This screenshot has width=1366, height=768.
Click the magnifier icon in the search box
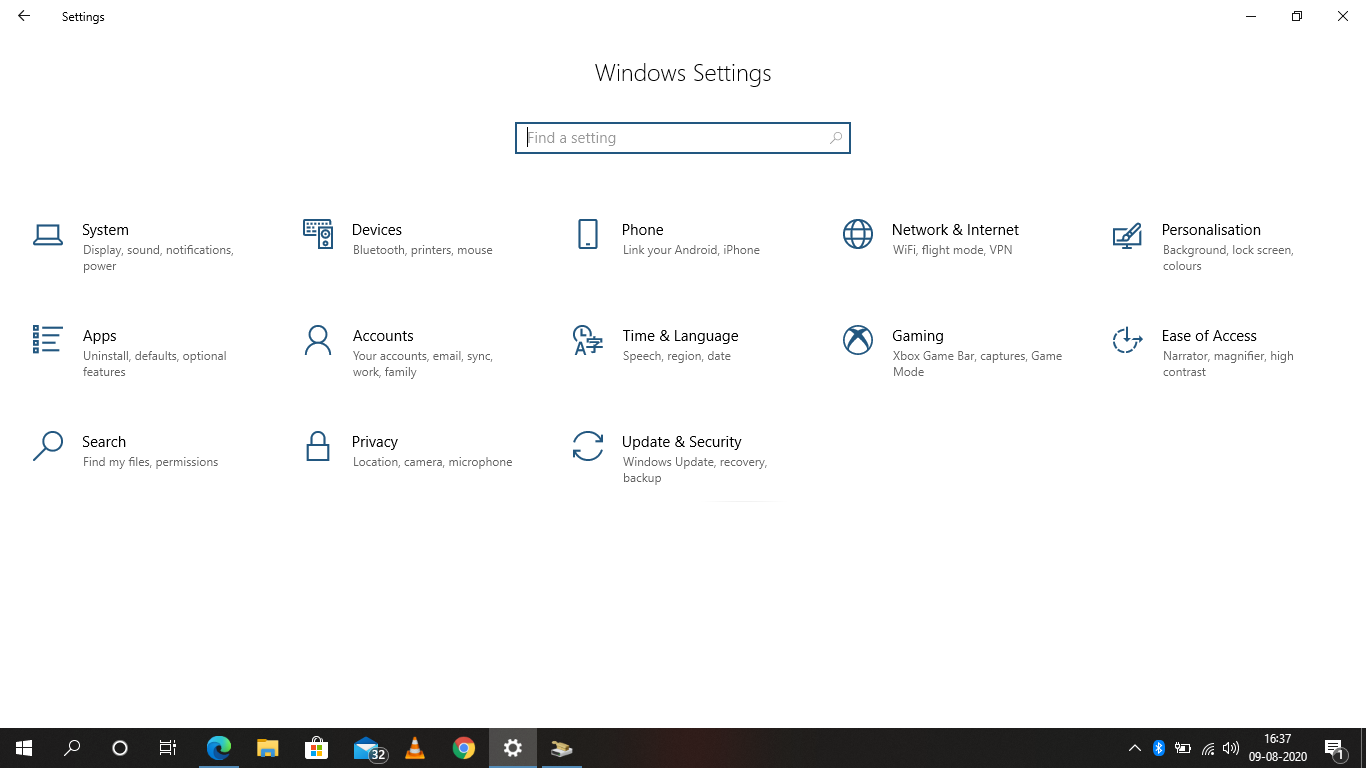836,138
